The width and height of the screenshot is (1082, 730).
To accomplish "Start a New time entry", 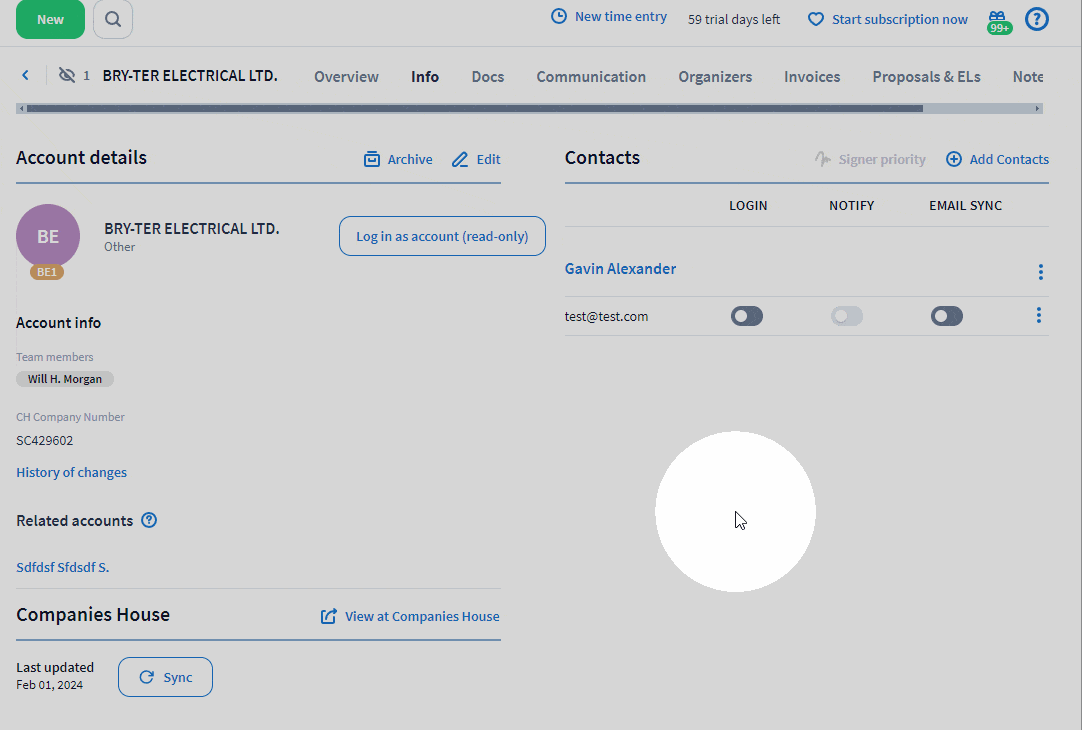I will click(x=609, y=17).
